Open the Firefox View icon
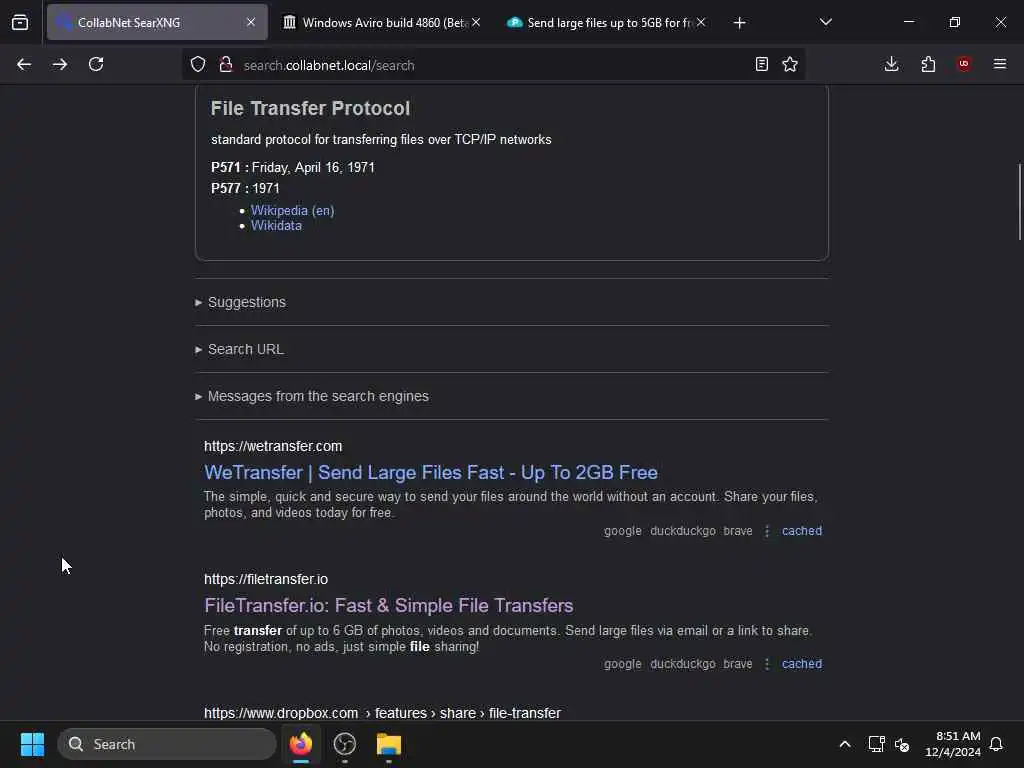This screenshot has width=1024, height=768. point(20,22)
